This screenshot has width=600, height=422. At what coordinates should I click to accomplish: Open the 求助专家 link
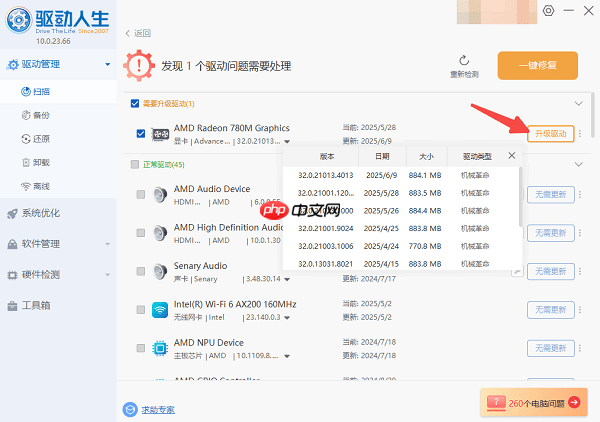pyautogui.click(x=158, y=410)
